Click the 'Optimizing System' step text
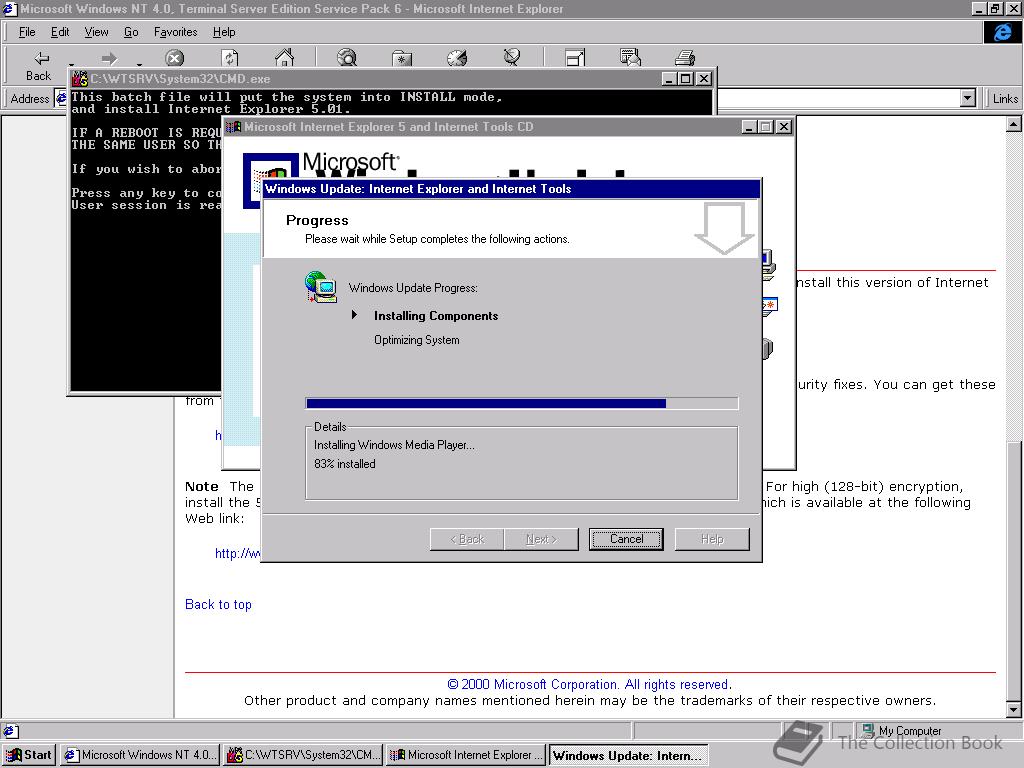 click(x=417, y=340)
